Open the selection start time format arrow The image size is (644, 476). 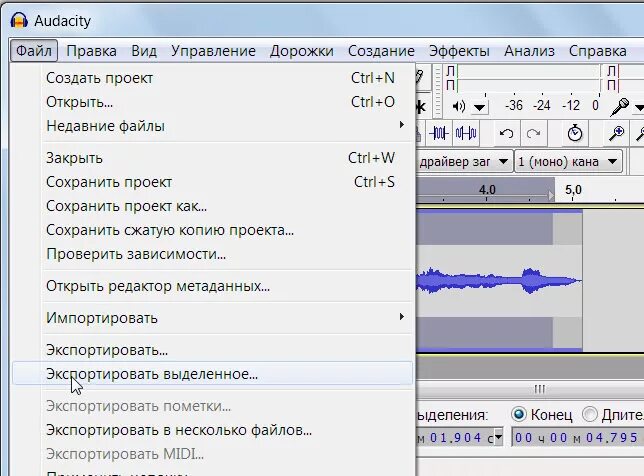click(x=498, y=438)
